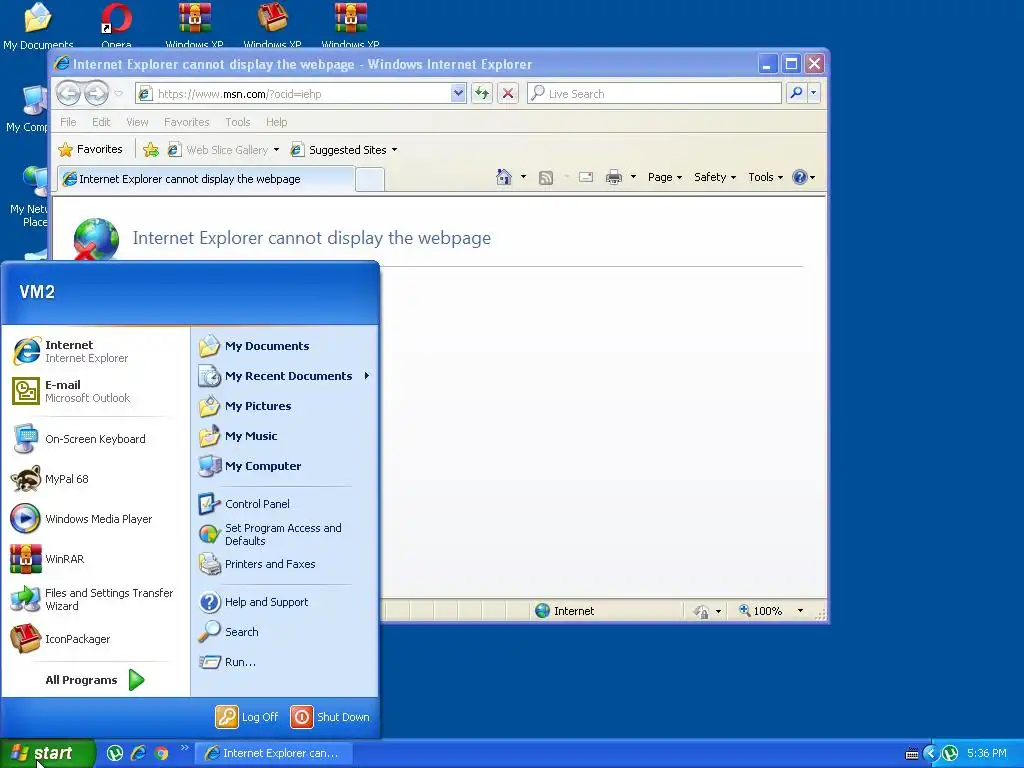Open Favorites center star button

(91, 150)
